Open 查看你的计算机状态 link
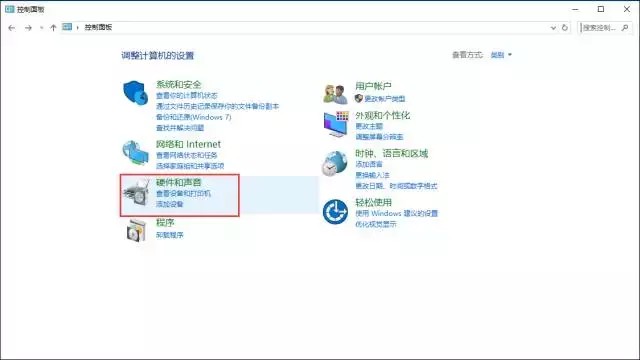Screen dimensions: 640x360 (187, 96)
